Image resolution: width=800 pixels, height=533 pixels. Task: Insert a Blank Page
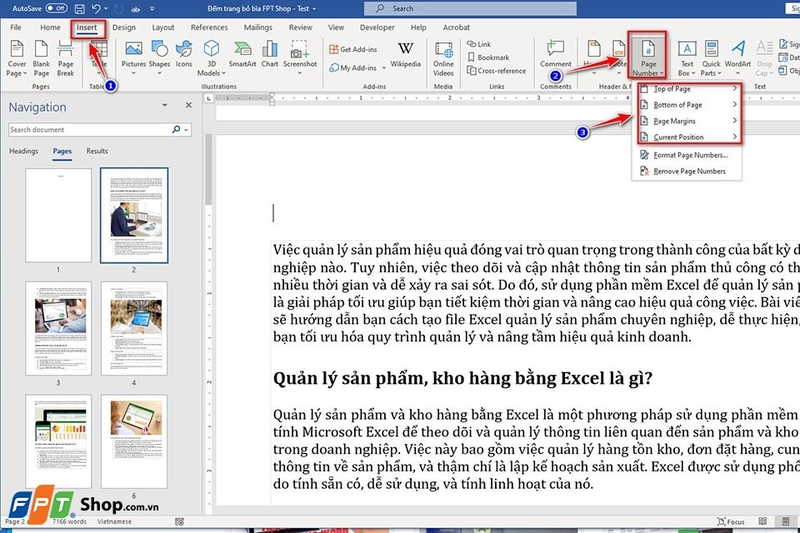(x=41, y=58)
